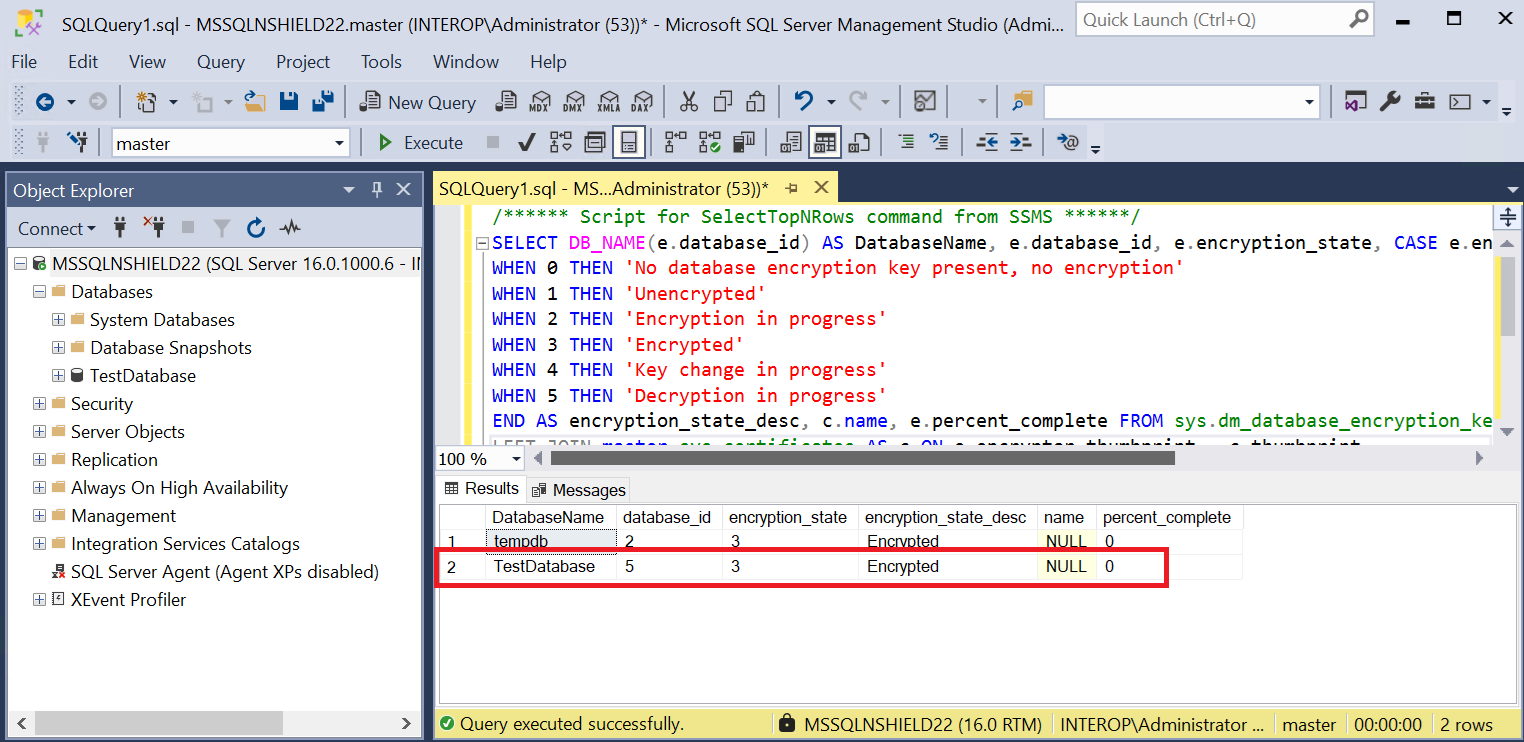Select the SQL Server Agent node
Image resolution: width=1524 pixels, height=742 pixels.
tap(225, 572)
